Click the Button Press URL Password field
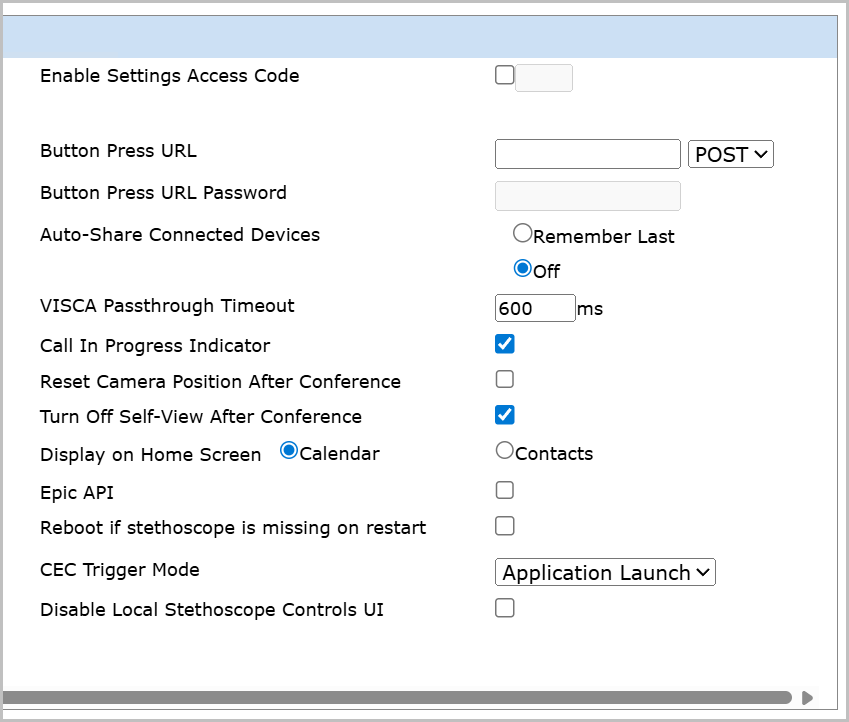This screenshot has height=722, width=849. 587,196
